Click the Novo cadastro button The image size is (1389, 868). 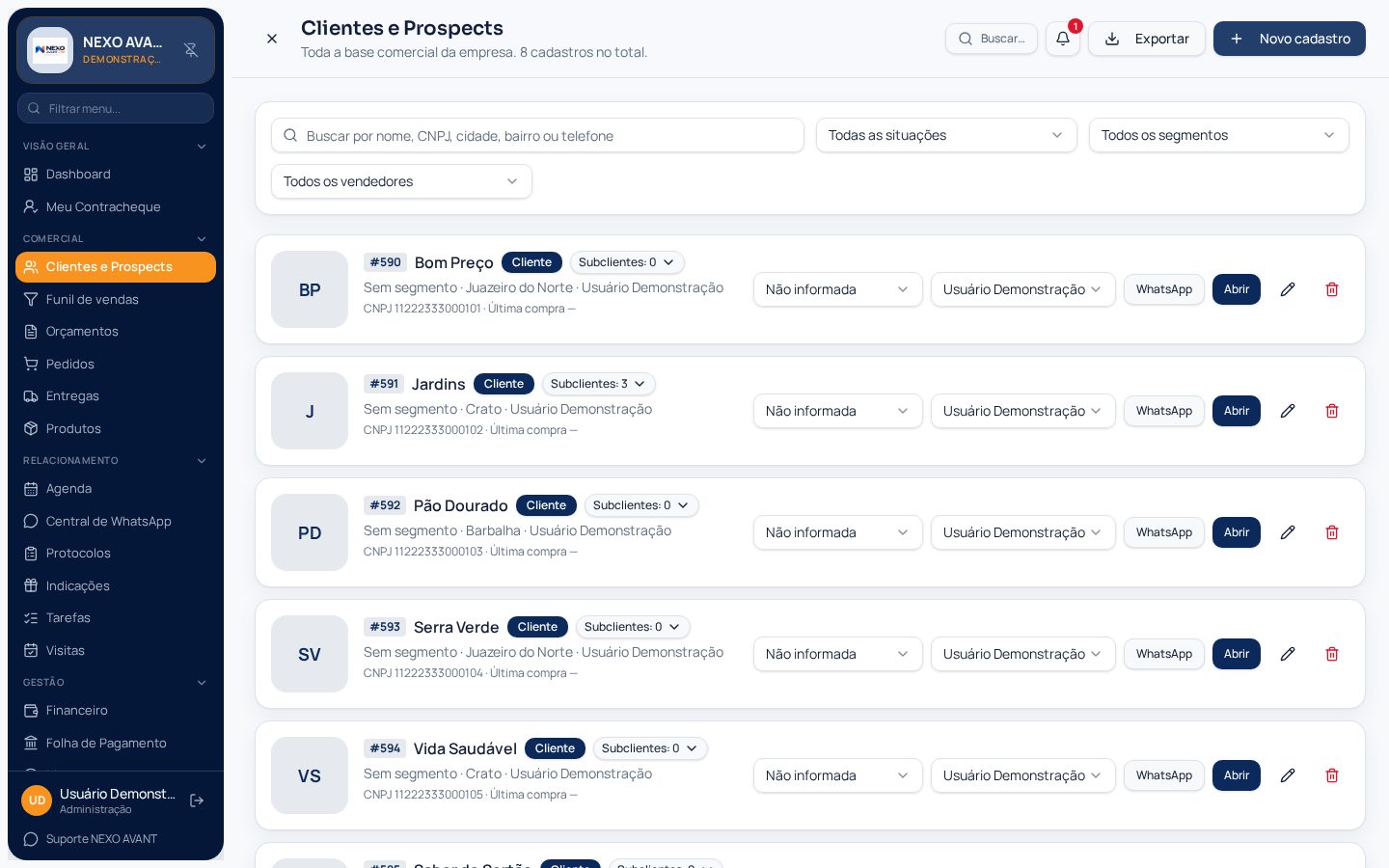coord(1289,39)
